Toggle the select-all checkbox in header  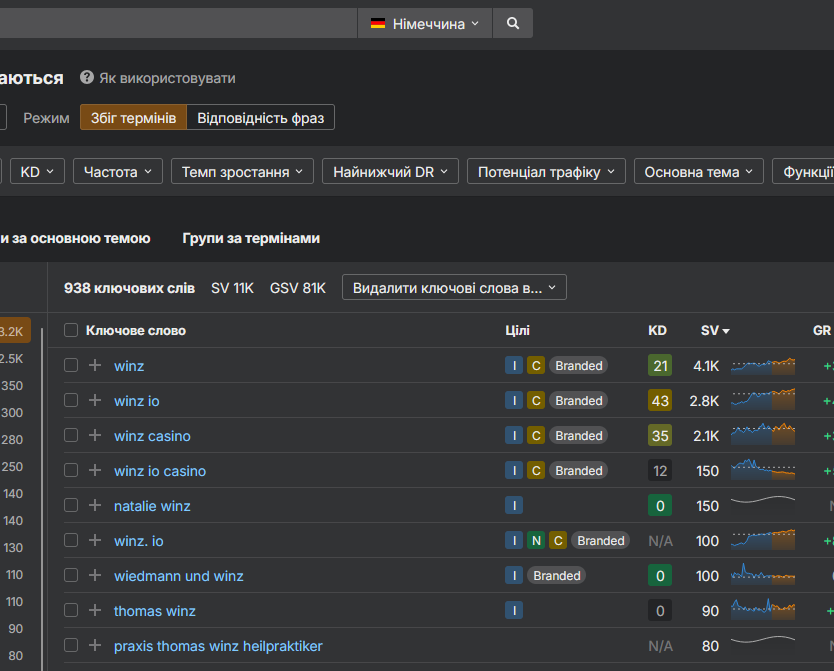pos(71,330)
